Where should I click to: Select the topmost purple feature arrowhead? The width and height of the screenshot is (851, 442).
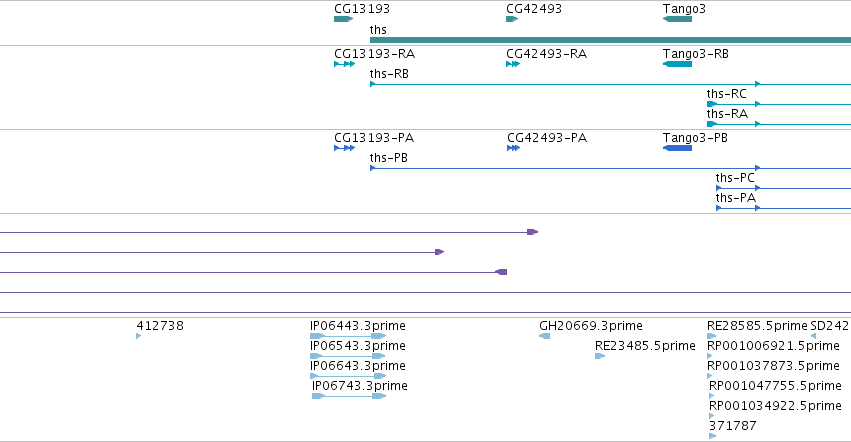point(532,232)
